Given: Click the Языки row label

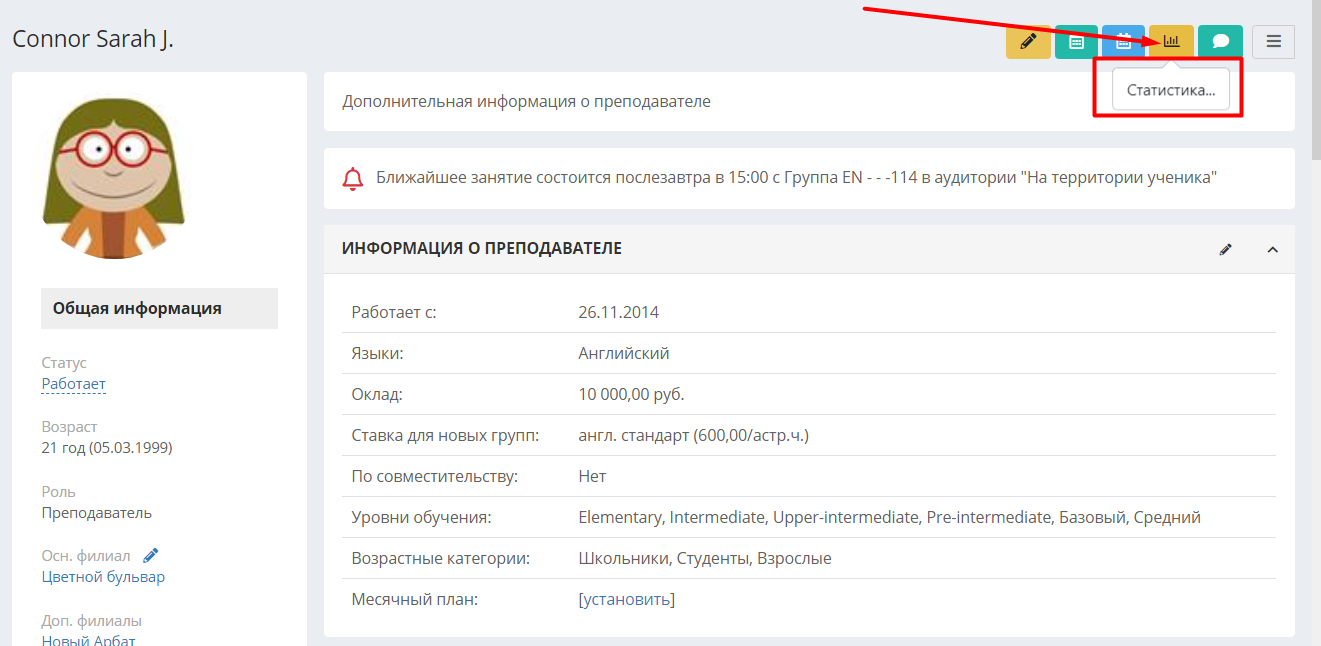Looking at the screenshot, I should pos(378,353).
